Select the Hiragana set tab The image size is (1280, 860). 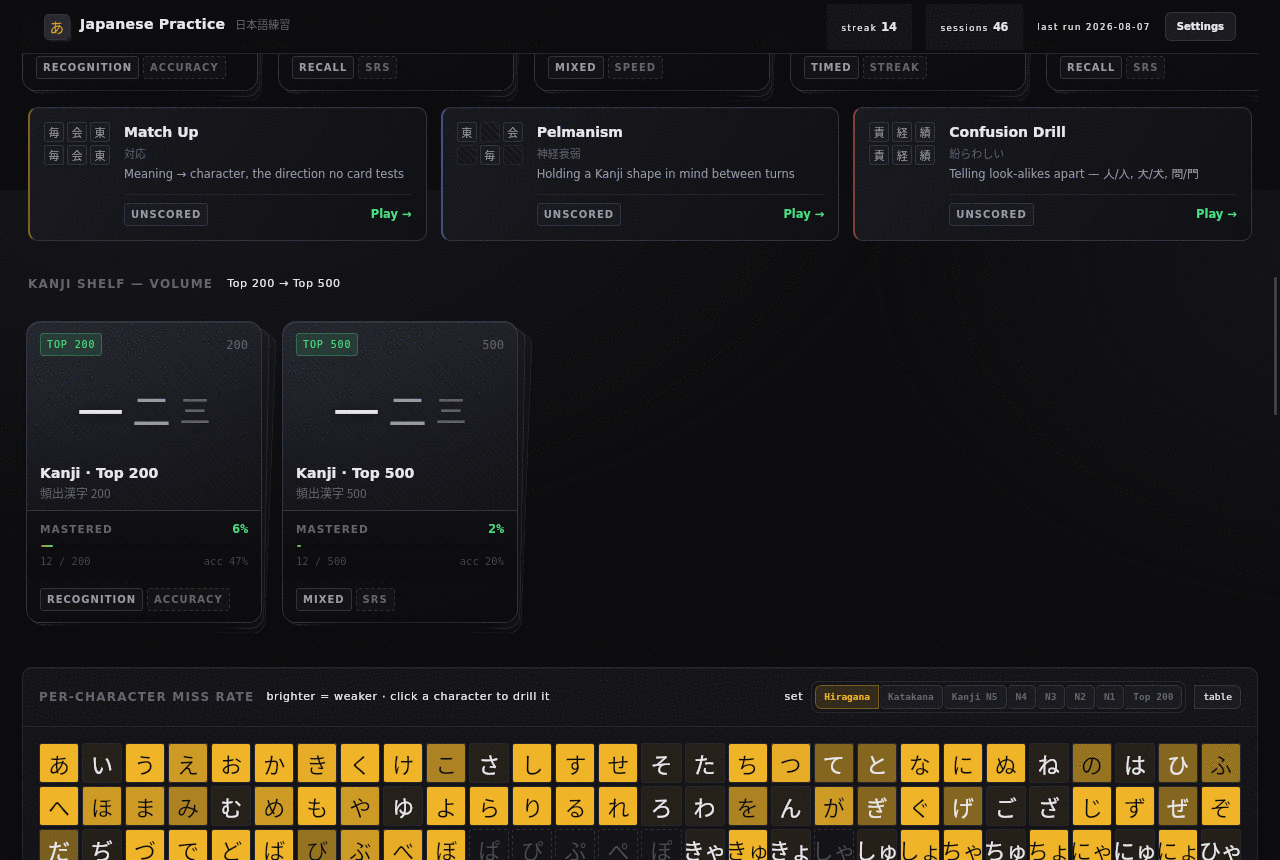[847, 697]
